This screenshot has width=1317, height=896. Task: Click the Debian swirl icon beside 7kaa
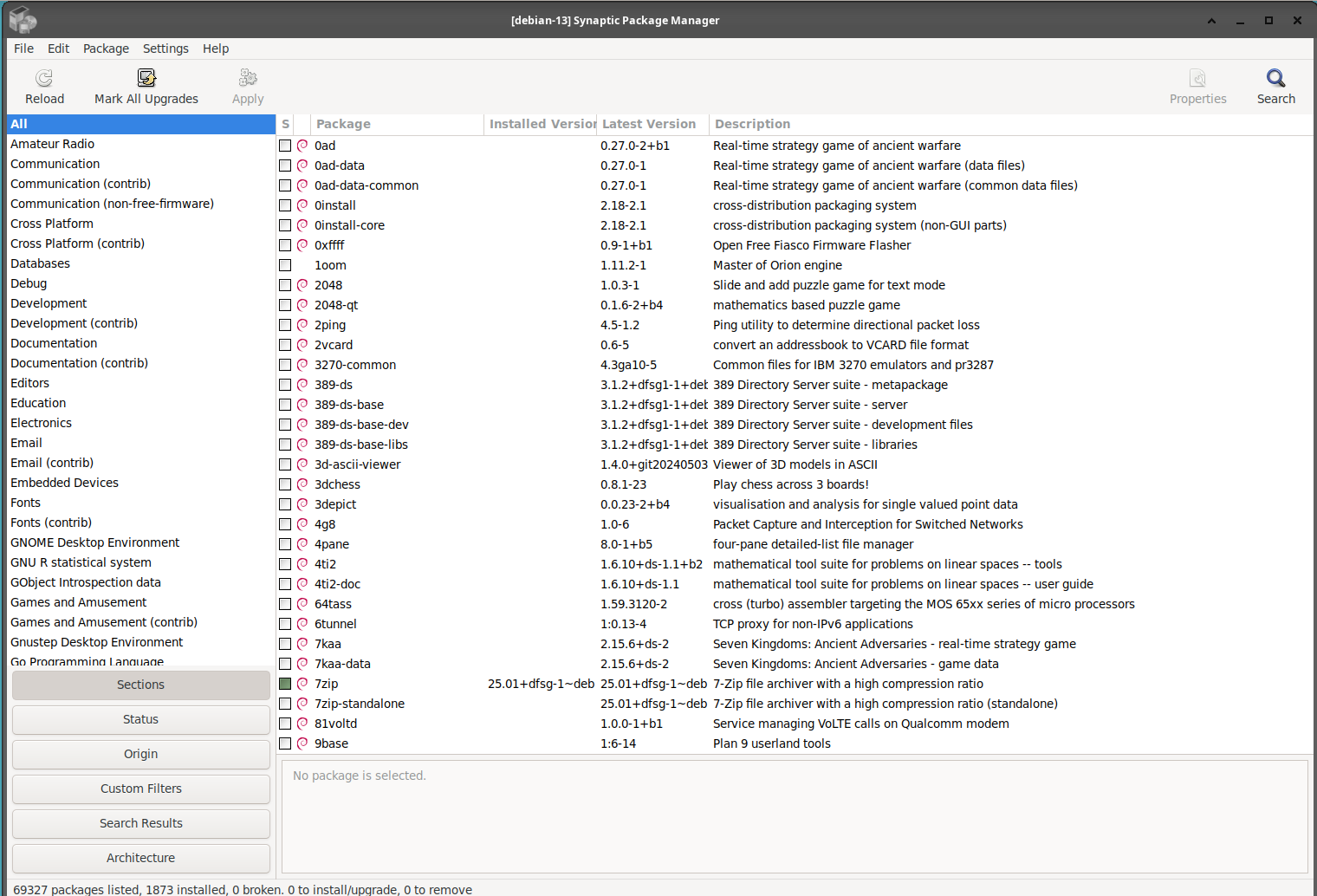(x=302, y=644)
